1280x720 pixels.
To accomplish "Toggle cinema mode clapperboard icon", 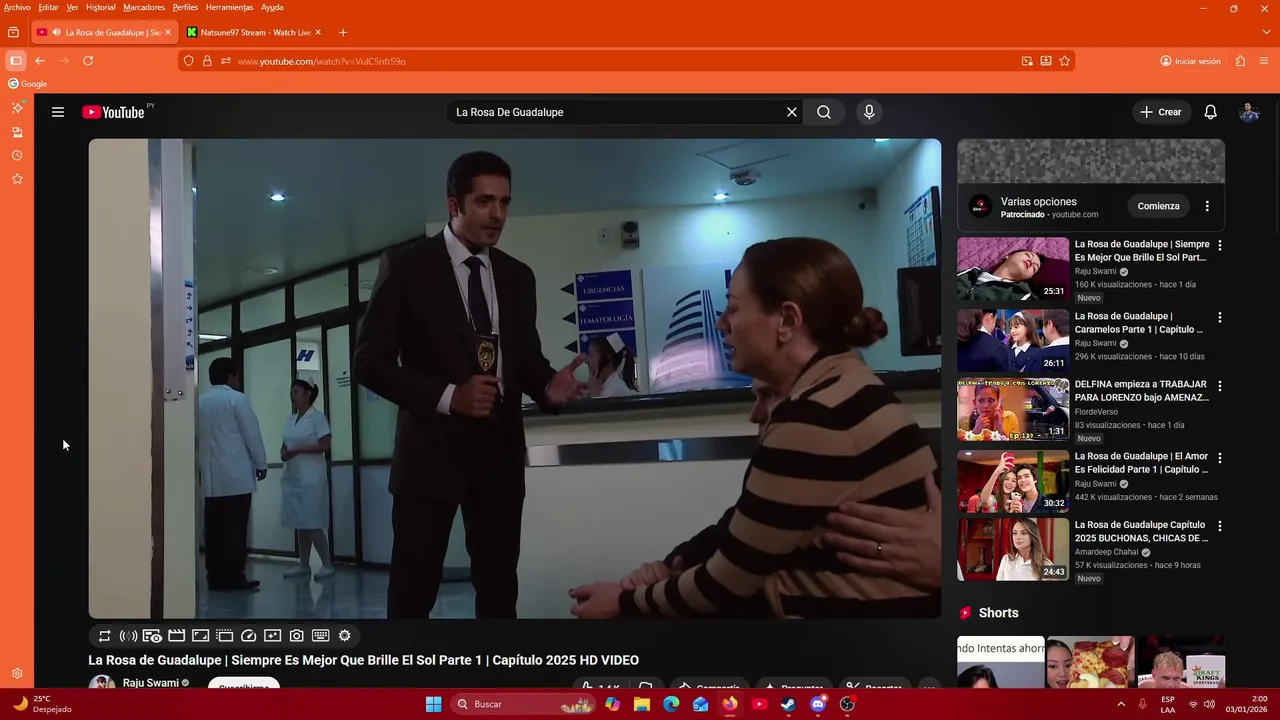I will [x=176, y=636].
